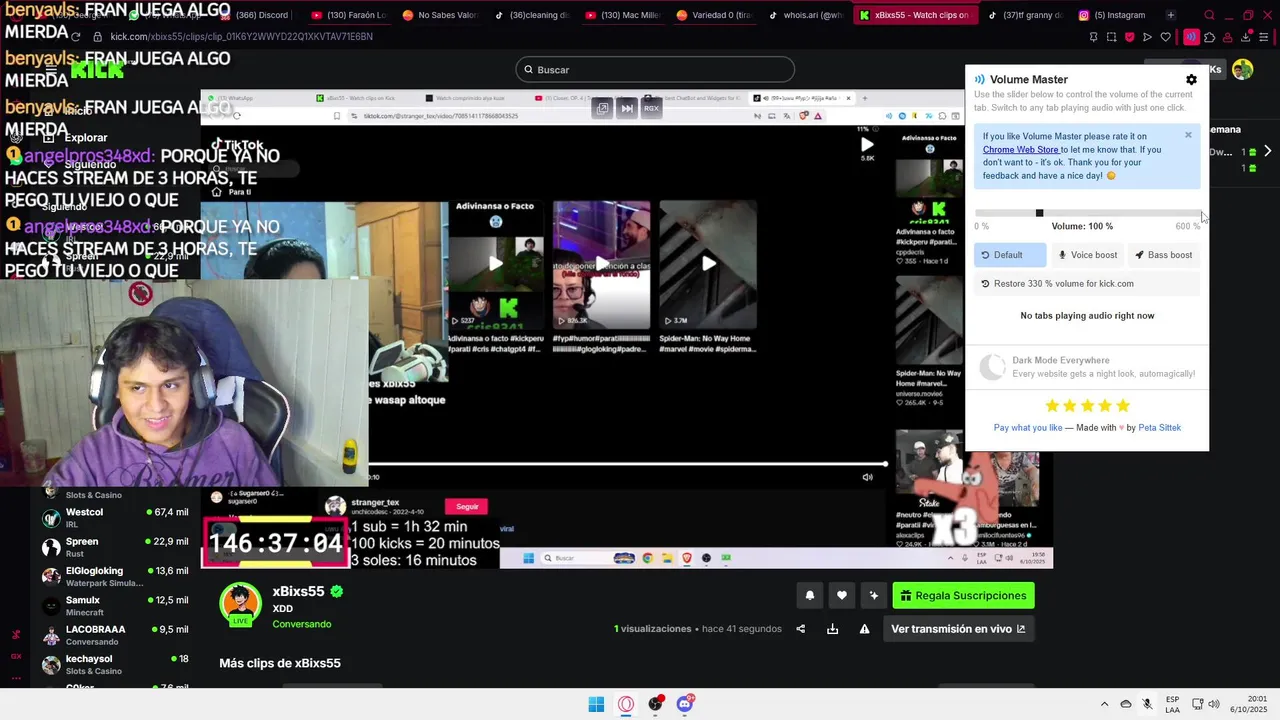The width and height of the screenshot is (1280, 720).
Task: Adjust the Volume Master volume slider handle
Action: 1039,213
